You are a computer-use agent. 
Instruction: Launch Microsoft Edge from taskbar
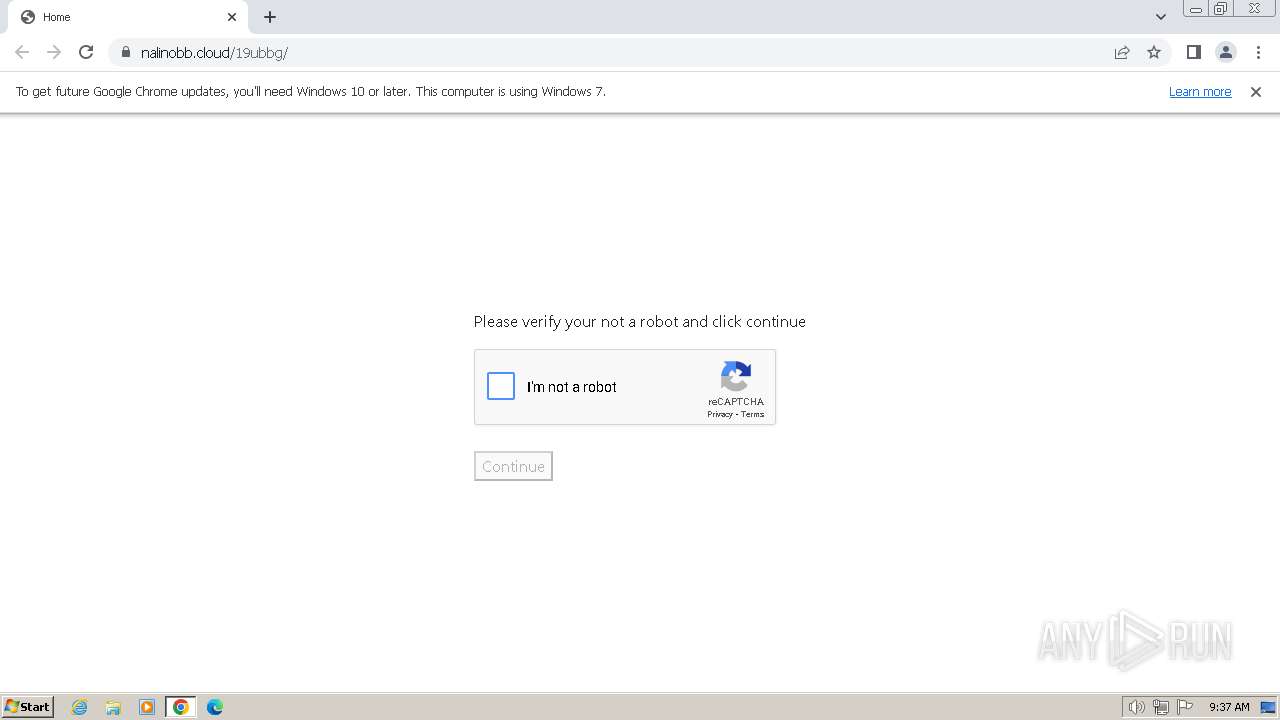point(215,707)
